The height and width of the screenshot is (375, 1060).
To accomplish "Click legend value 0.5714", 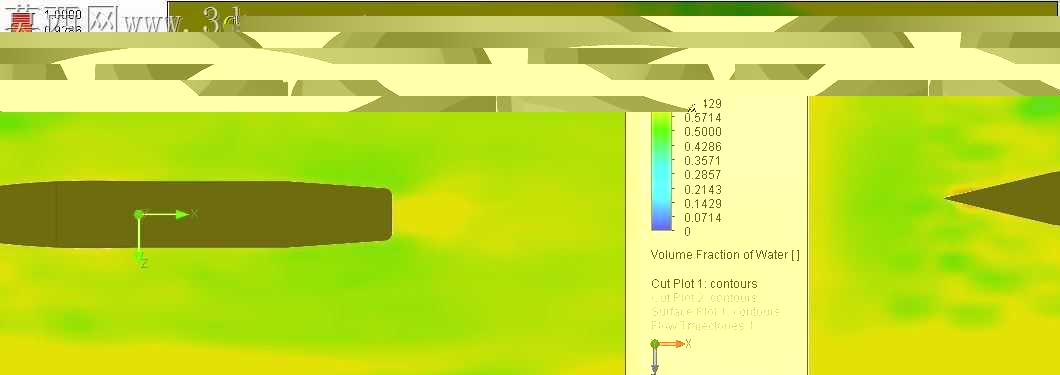I will (702, 118).
